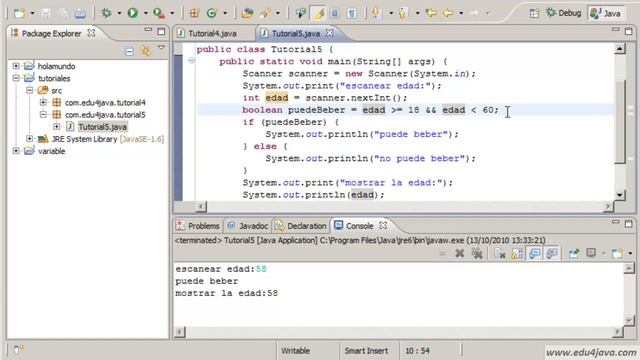Toggle Block Selection Mode icon
The height and width of the screenshot is (360, 640).
(334, 13)
